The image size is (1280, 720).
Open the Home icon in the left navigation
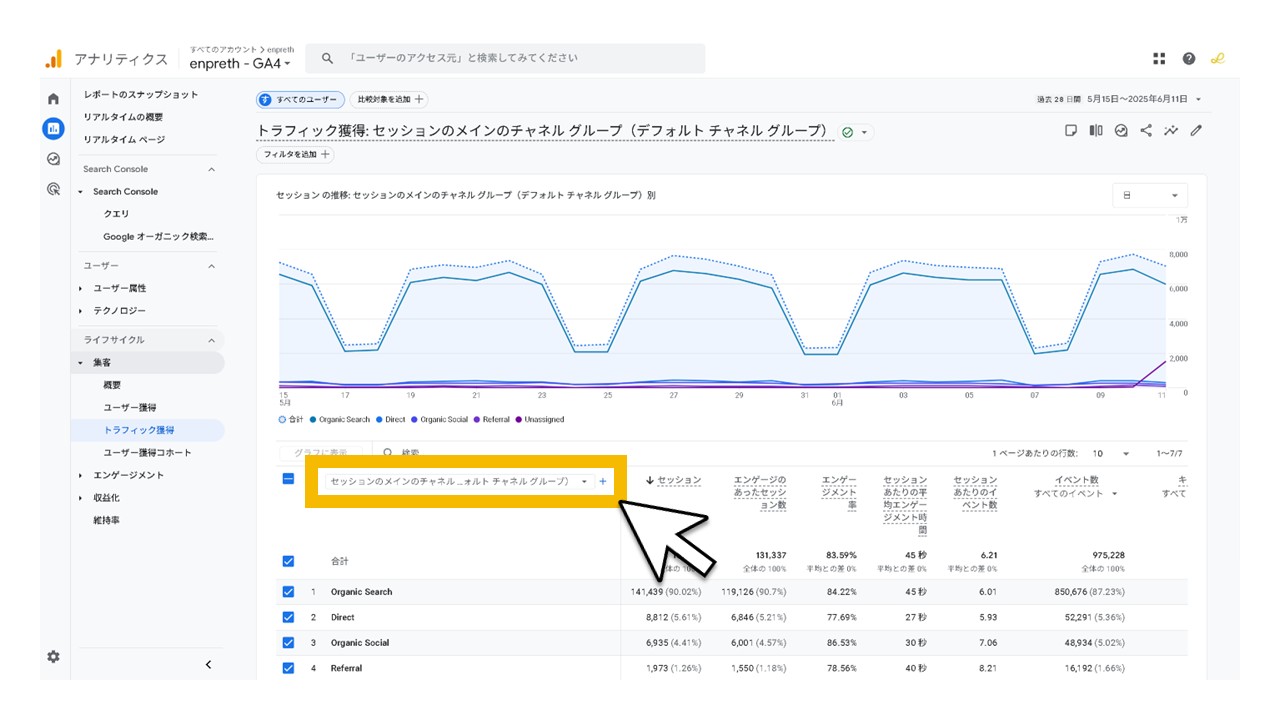[52, 99]
